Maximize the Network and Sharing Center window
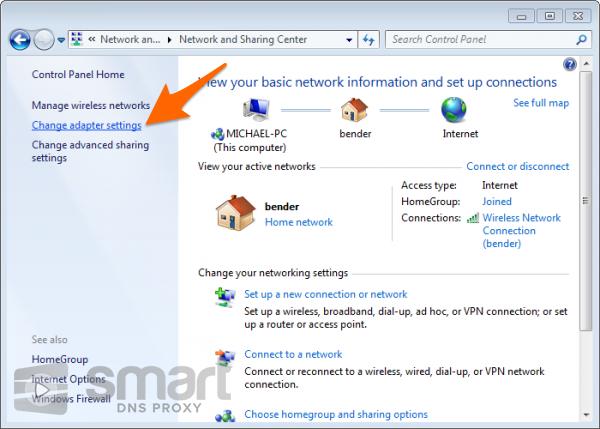Viewport: 600px width, 429px height. [x=550, y=16]
